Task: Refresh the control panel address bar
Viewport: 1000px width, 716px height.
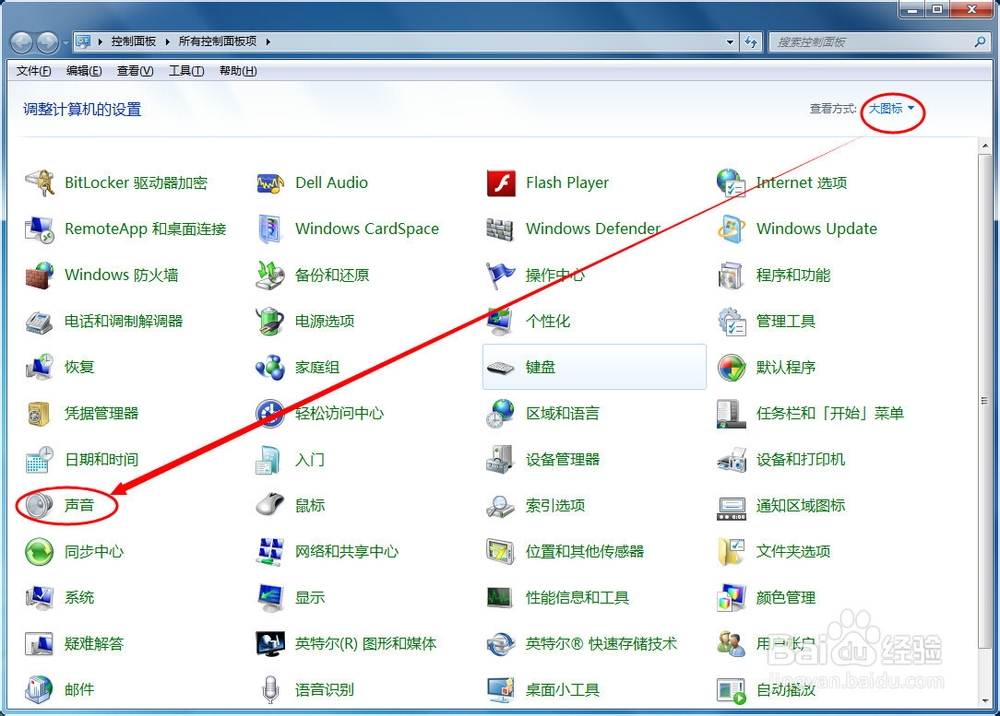Action: click(751, 42)
